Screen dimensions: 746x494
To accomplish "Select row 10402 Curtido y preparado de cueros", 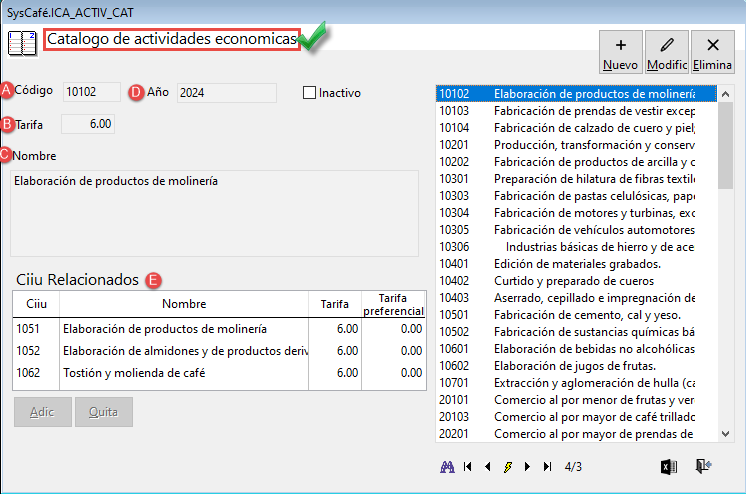I will pyautogui.click(x=576, y=281).
